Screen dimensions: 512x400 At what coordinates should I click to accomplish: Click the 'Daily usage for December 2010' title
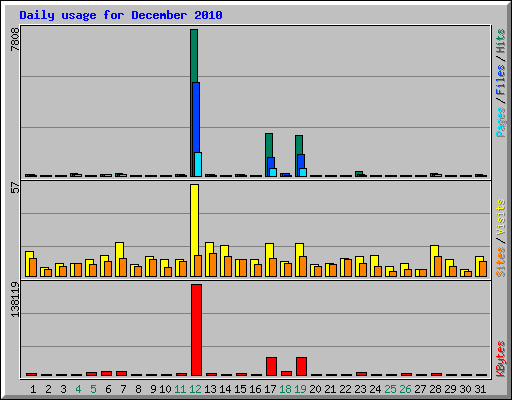pos(121,15)
